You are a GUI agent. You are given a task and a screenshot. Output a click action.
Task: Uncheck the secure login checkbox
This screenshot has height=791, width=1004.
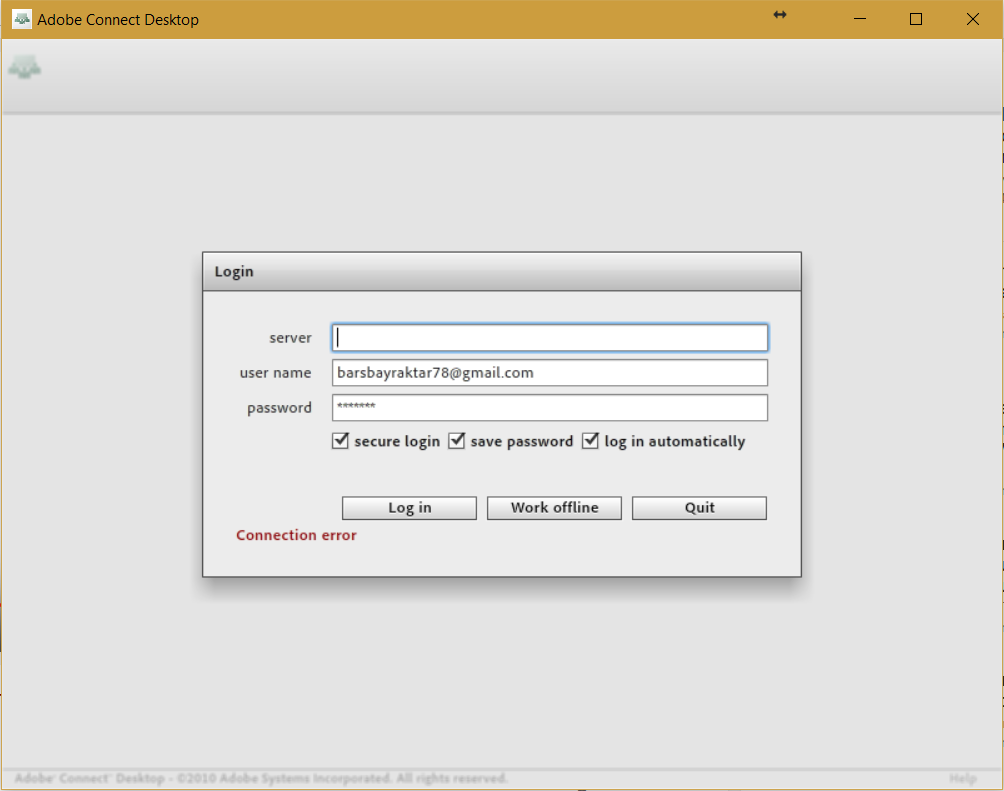[340, 441]
